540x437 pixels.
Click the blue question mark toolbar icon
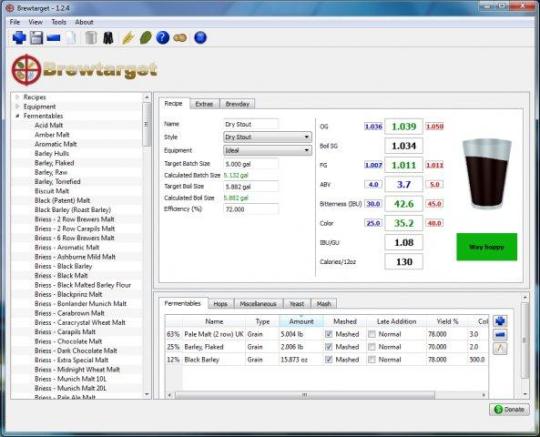tap(163, 38)
